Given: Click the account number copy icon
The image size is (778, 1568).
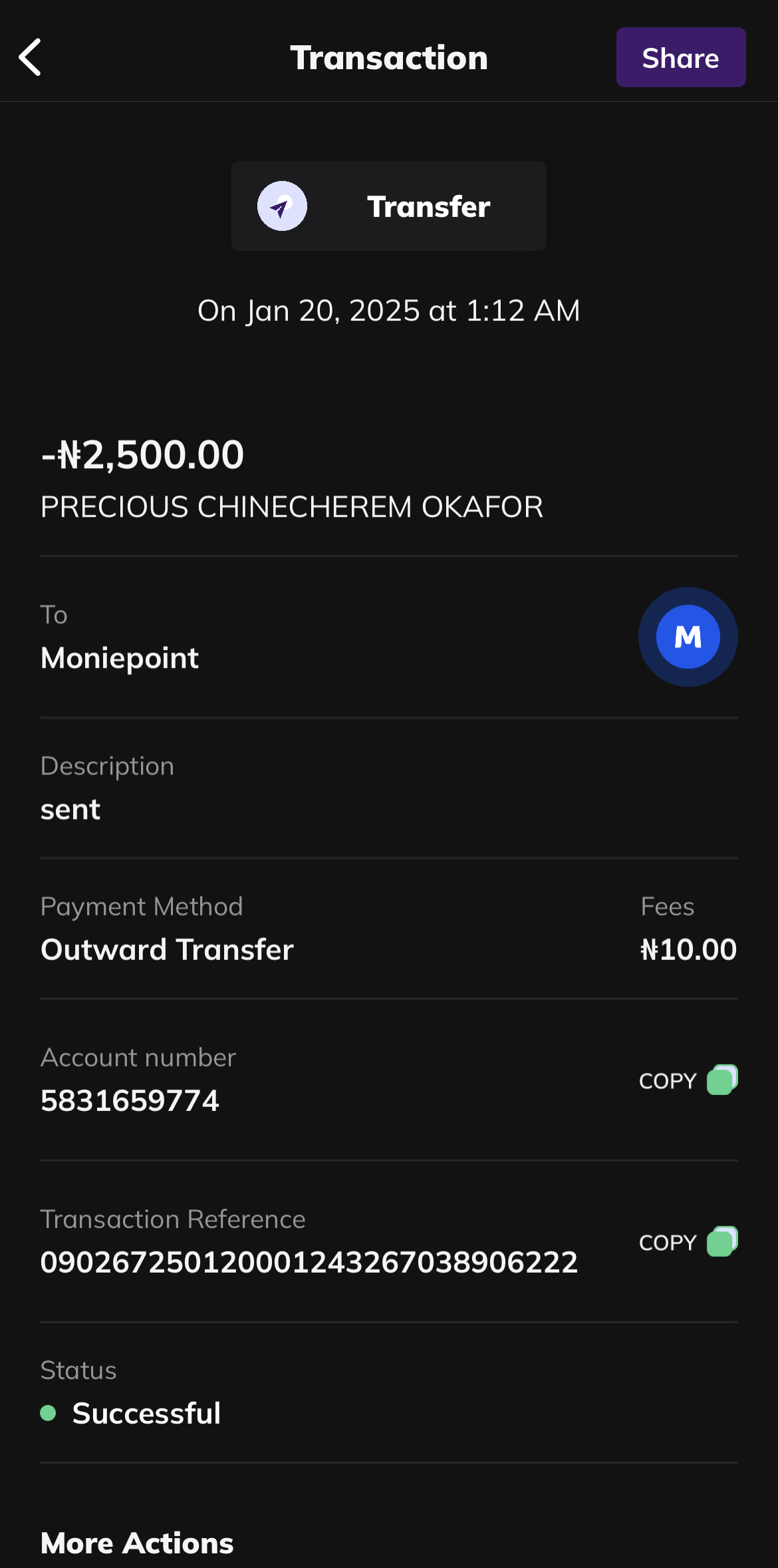Looking at the screenshot, I should (x=722, y=1080).
